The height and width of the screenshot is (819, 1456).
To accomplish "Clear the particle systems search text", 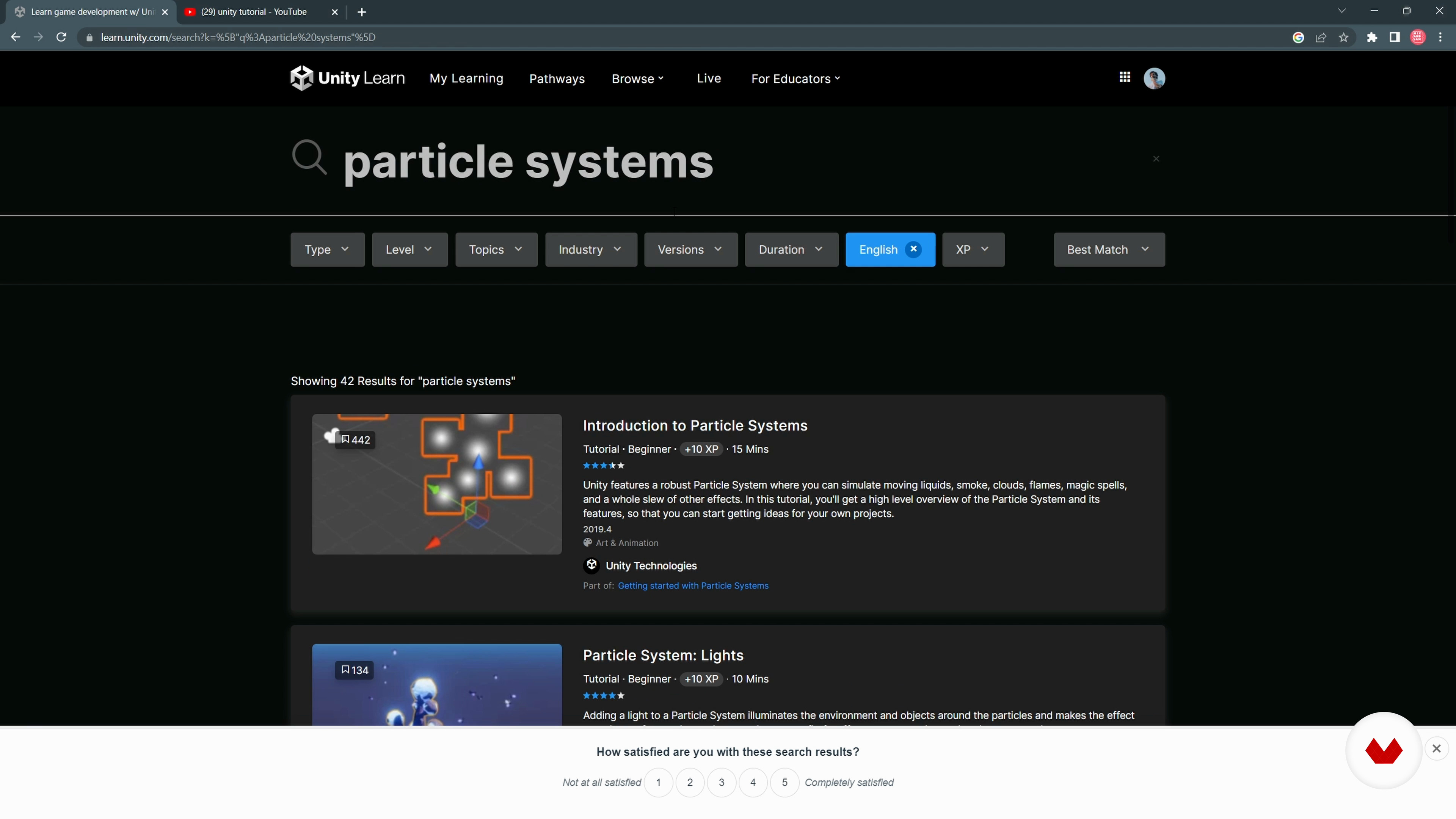I will [1156, 159].
